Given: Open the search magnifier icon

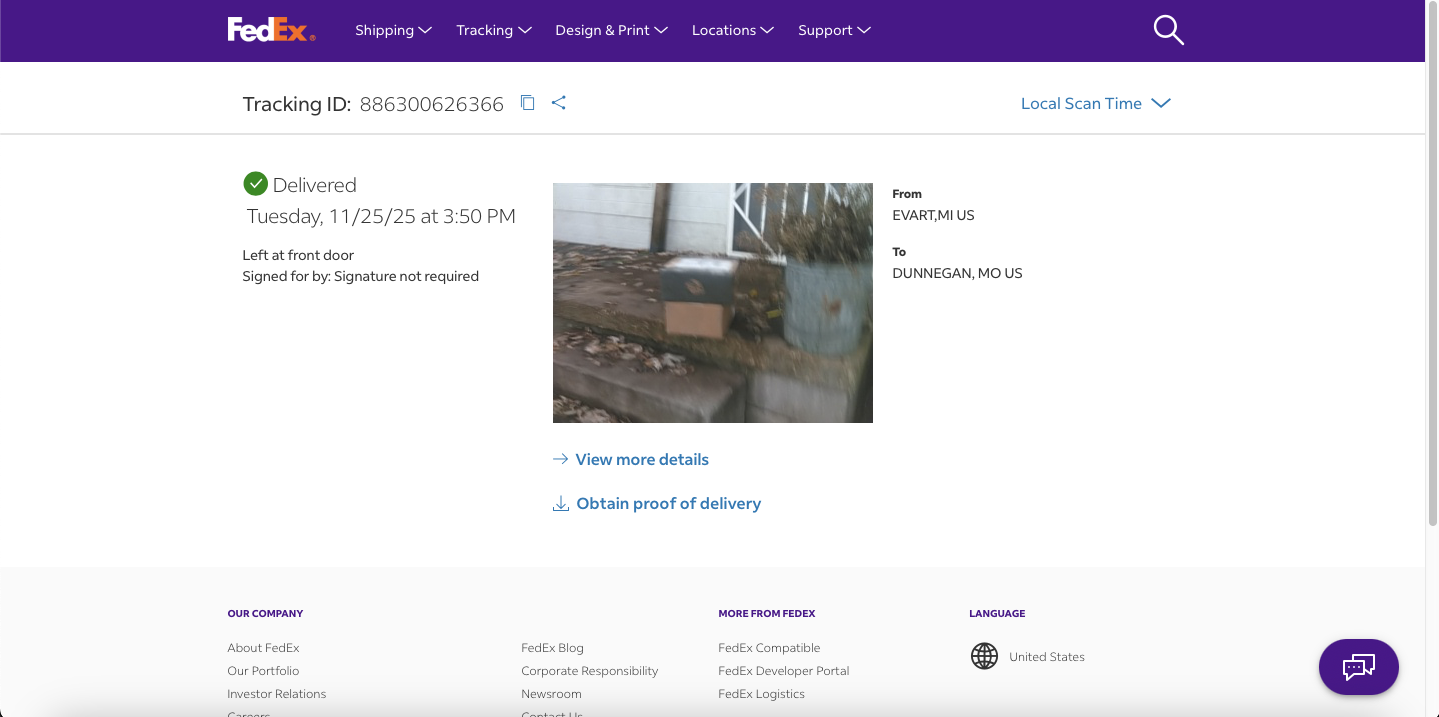Looking at the screenshot, I should (1168, 30).
